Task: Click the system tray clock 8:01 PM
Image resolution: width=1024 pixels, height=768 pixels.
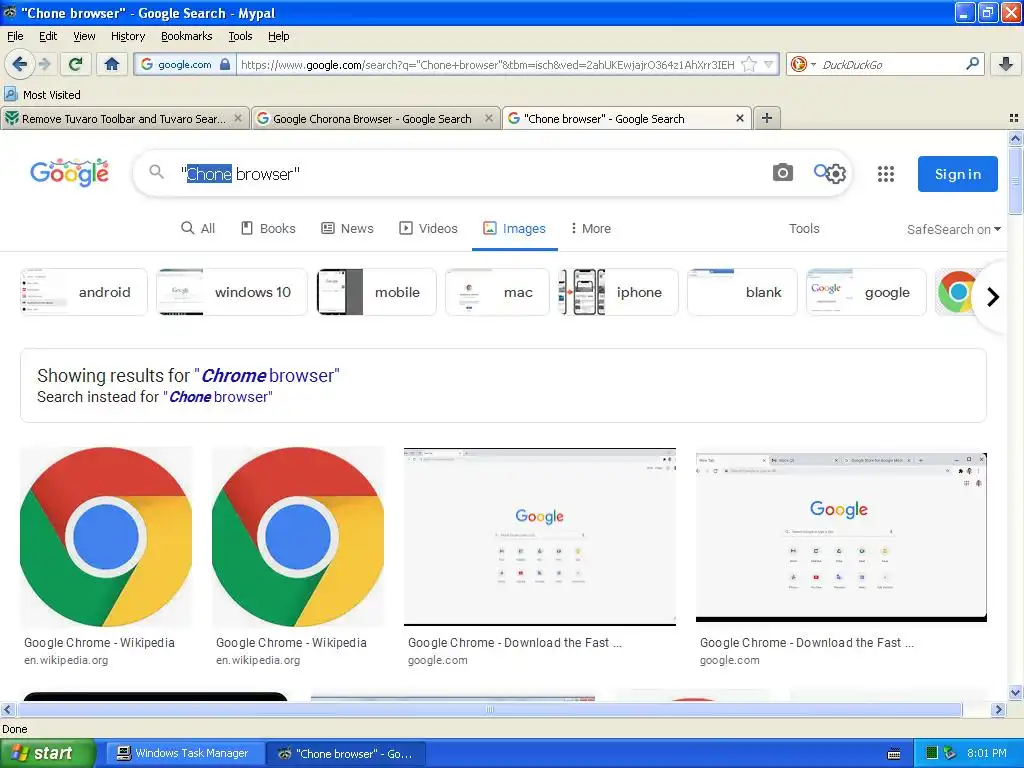Action: click(987, 753)
